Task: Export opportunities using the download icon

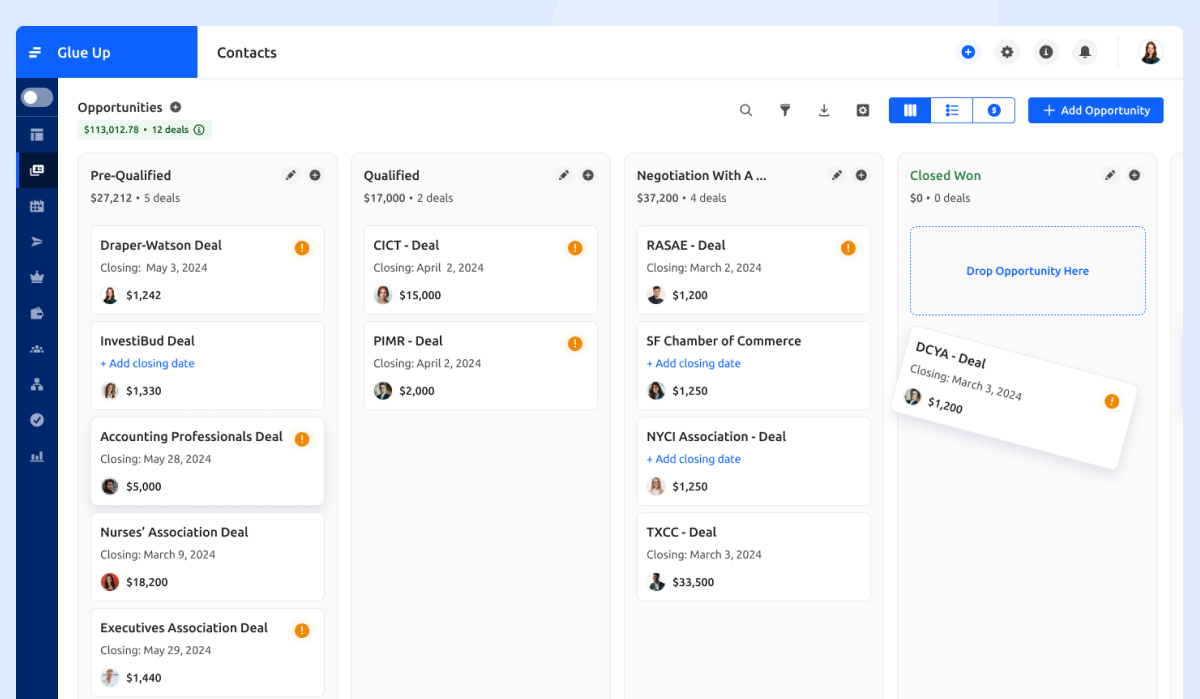Action: tap(824, 110)
